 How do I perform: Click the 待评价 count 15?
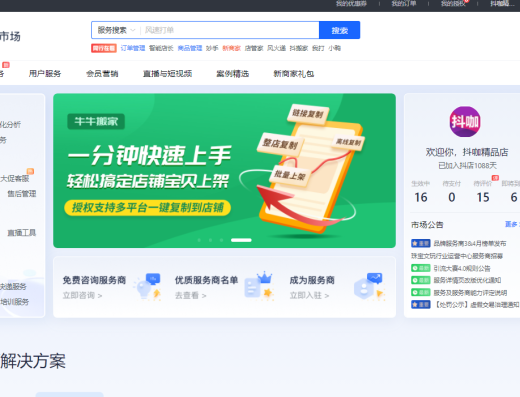[x=483, y=197]
